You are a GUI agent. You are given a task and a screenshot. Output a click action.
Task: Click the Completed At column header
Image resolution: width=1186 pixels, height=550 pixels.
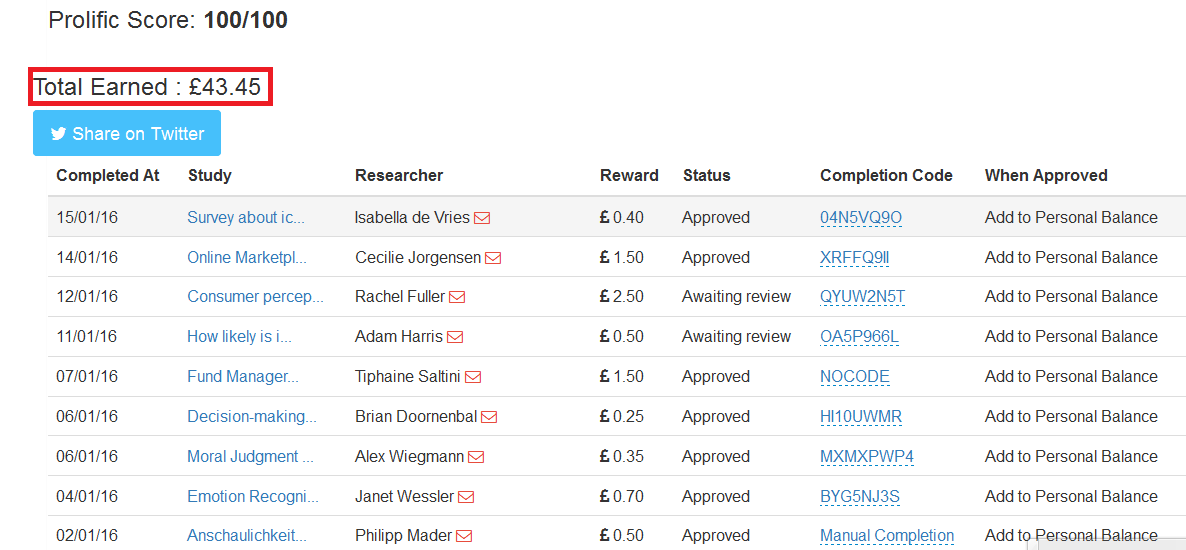click(x=108, y=176)
